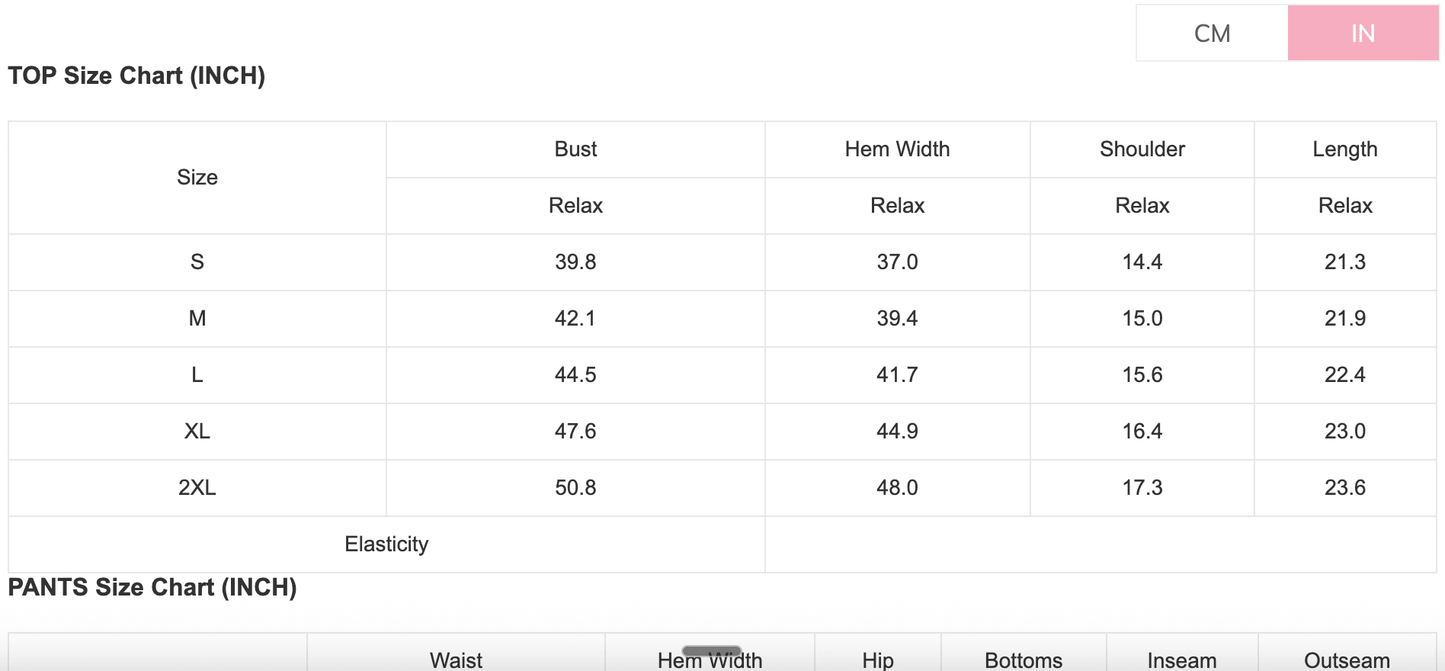
Task: Select the Size header cell
Action: click(197, 177)
